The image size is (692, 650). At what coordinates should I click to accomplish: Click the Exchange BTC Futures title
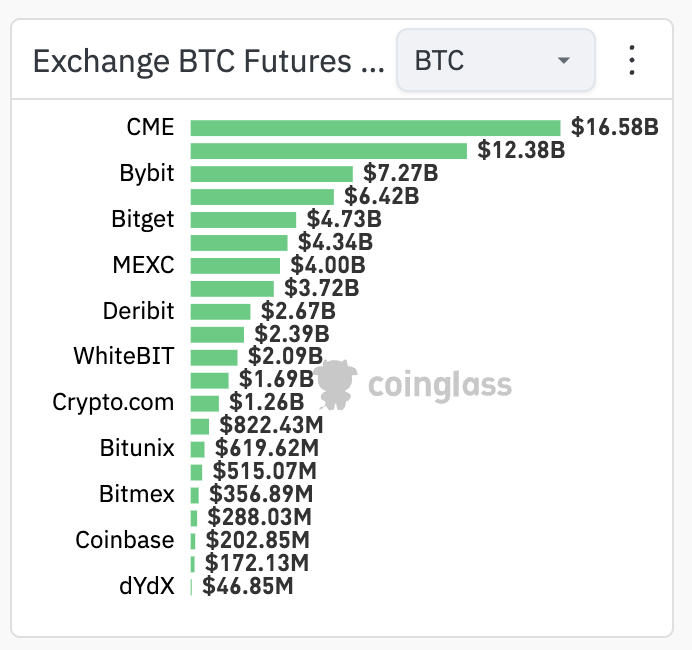208,61
